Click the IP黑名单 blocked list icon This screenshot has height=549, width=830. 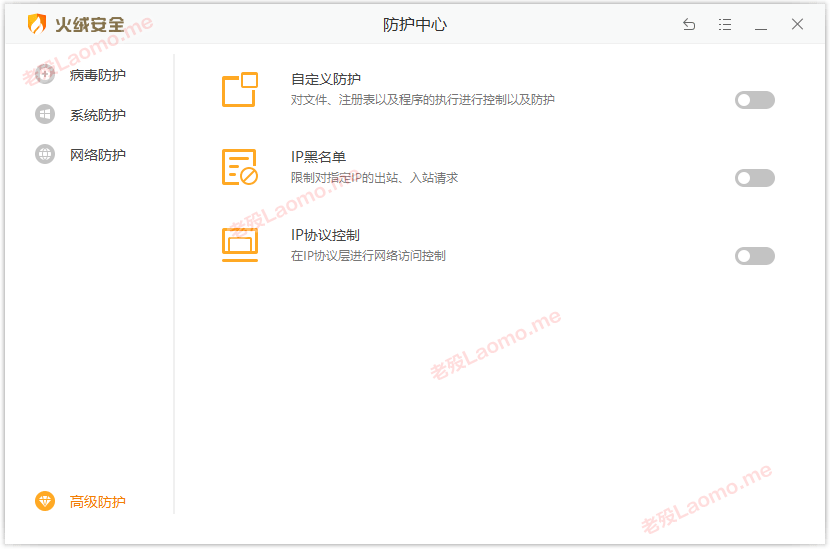point(240,167)
